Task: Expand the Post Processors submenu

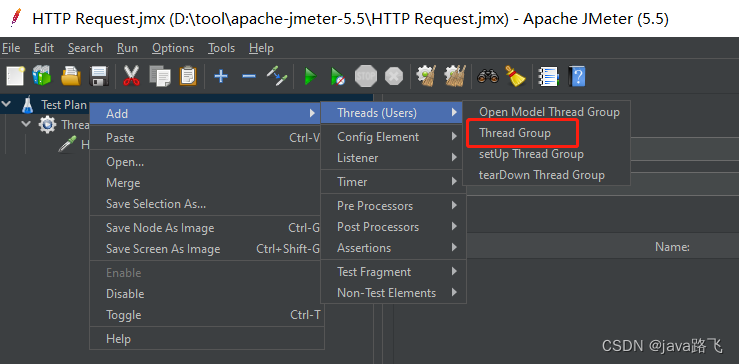Action: point(393,227)
